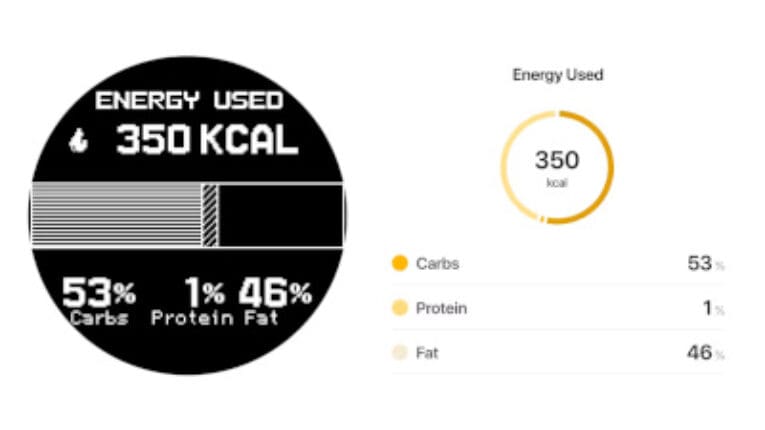Click the 46 % value in Fat row
This screenshot has width=765, height=430.
[705, 352]
